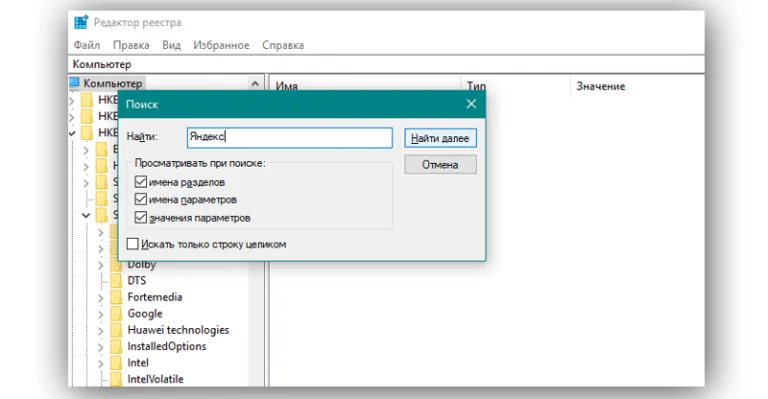The image size is (768, 399).
Task: Click the Intel folder icon
Action: click(116, 363)
